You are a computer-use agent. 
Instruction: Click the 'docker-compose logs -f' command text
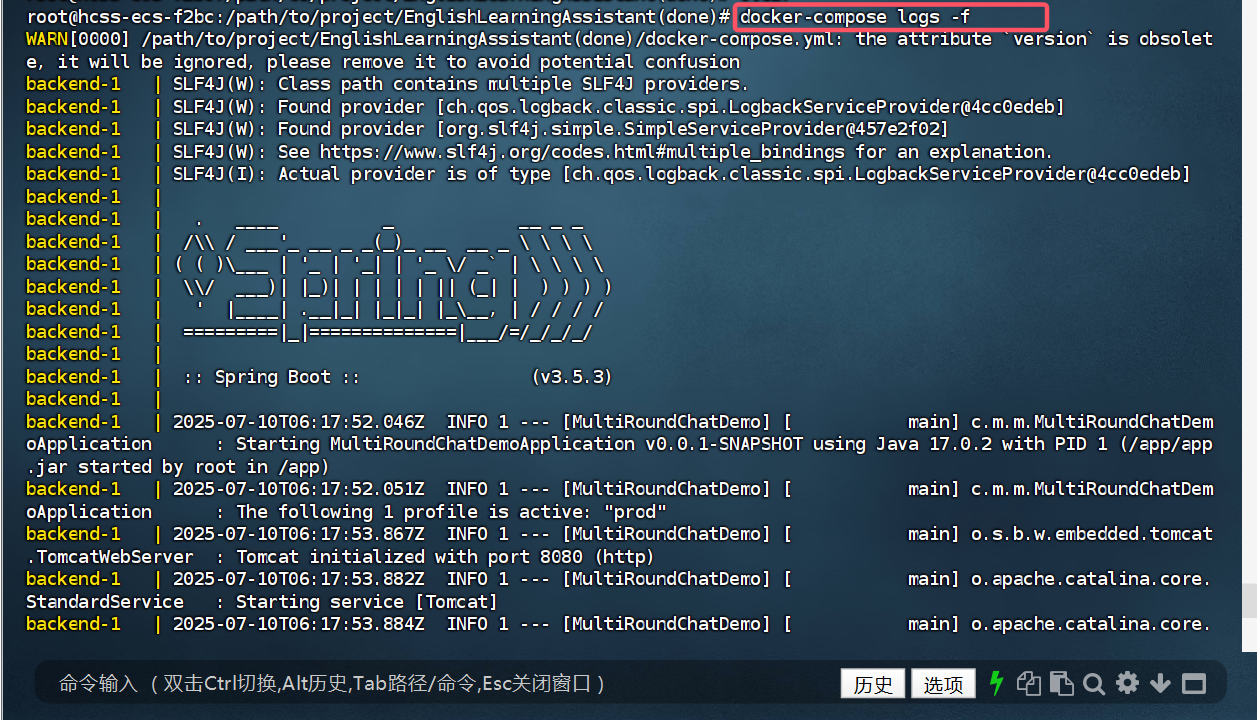[x=855, y=17]
